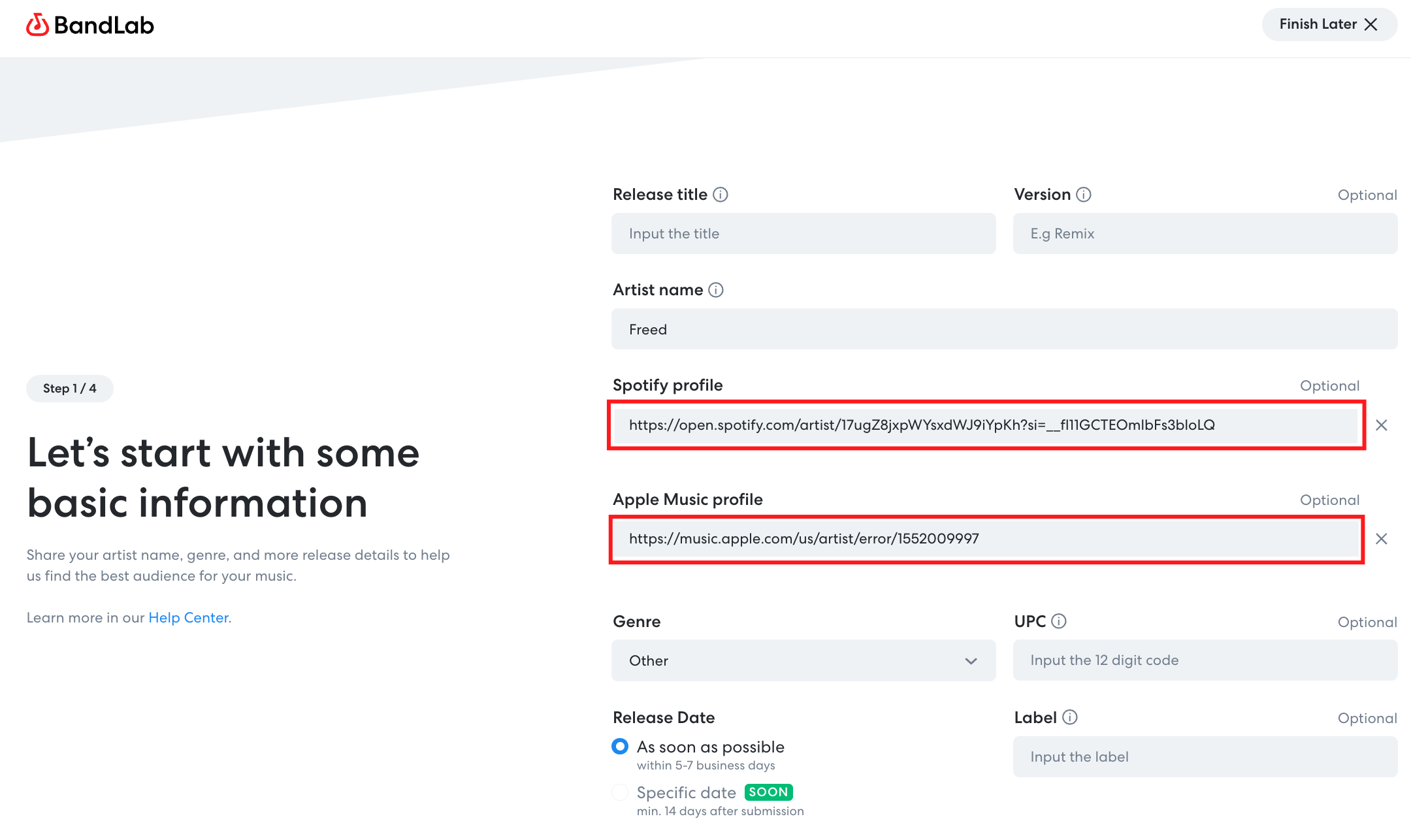
Task: Click the Artist name field containing Freed
Action: [1005, 329]
